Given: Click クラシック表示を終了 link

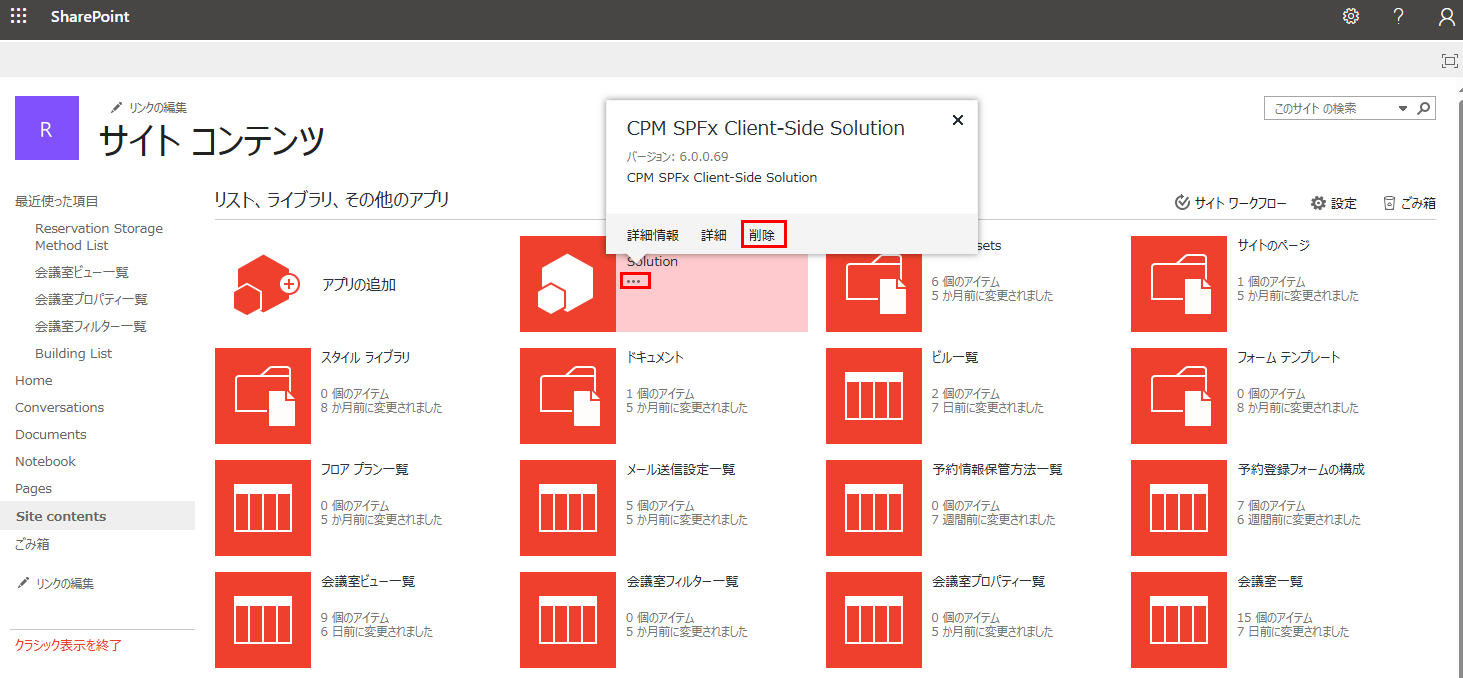Looking at the screenshot, I should click(x=68, y=645).
